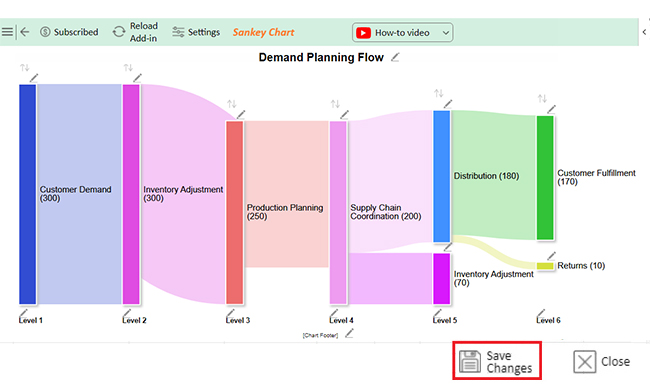Image resolution: width=650 pixels, height=390 pixels.
Task: Click the Customer Fulfillment (170) label
Action: pyautogui.click(x=596, y=177)
